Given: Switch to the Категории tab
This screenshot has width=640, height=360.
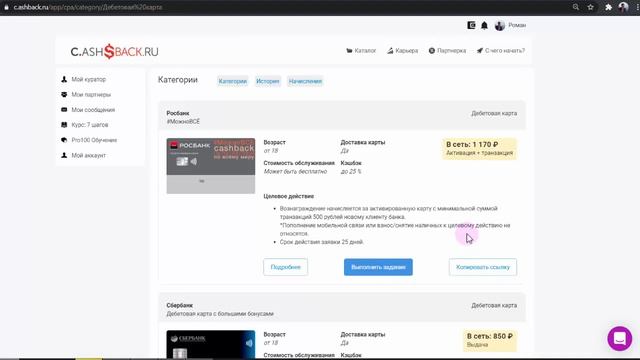Looking at the screenshot, I should pos(233,81).
